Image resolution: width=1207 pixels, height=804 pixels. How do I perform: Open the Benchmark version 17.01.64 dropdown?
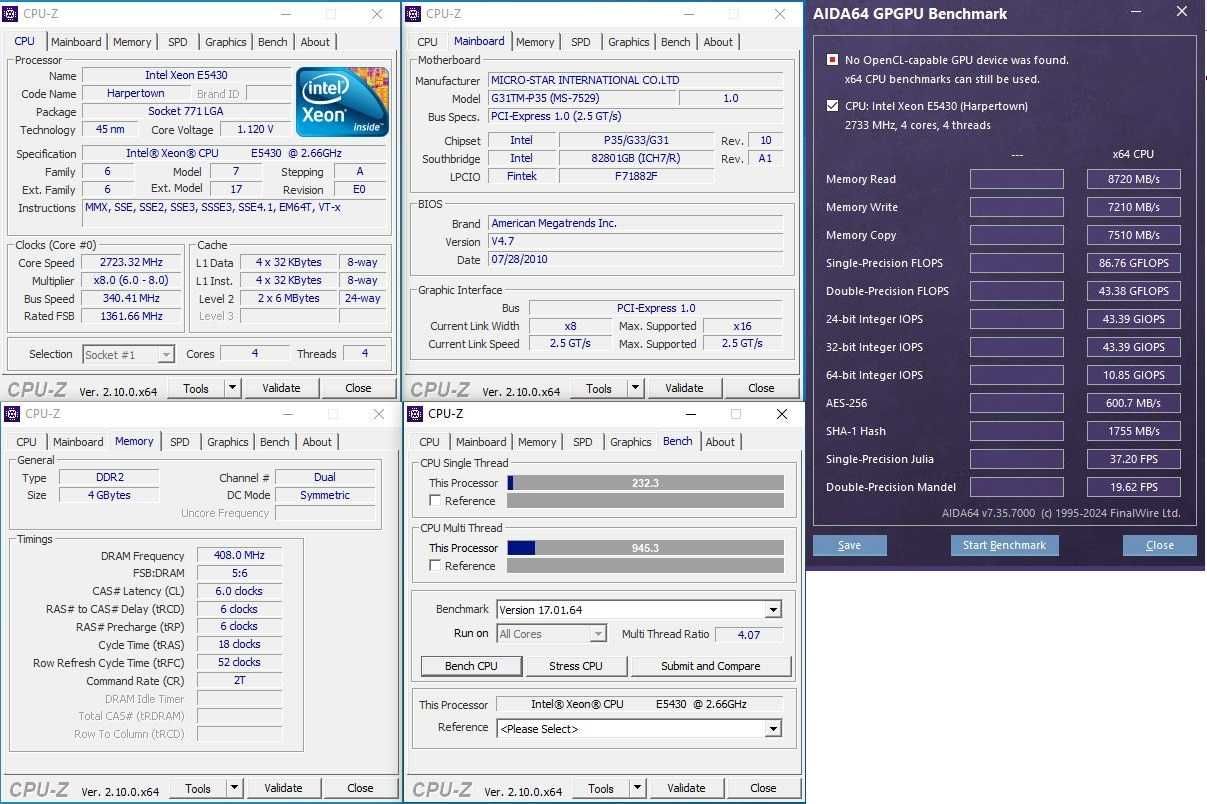coord(773,610)
